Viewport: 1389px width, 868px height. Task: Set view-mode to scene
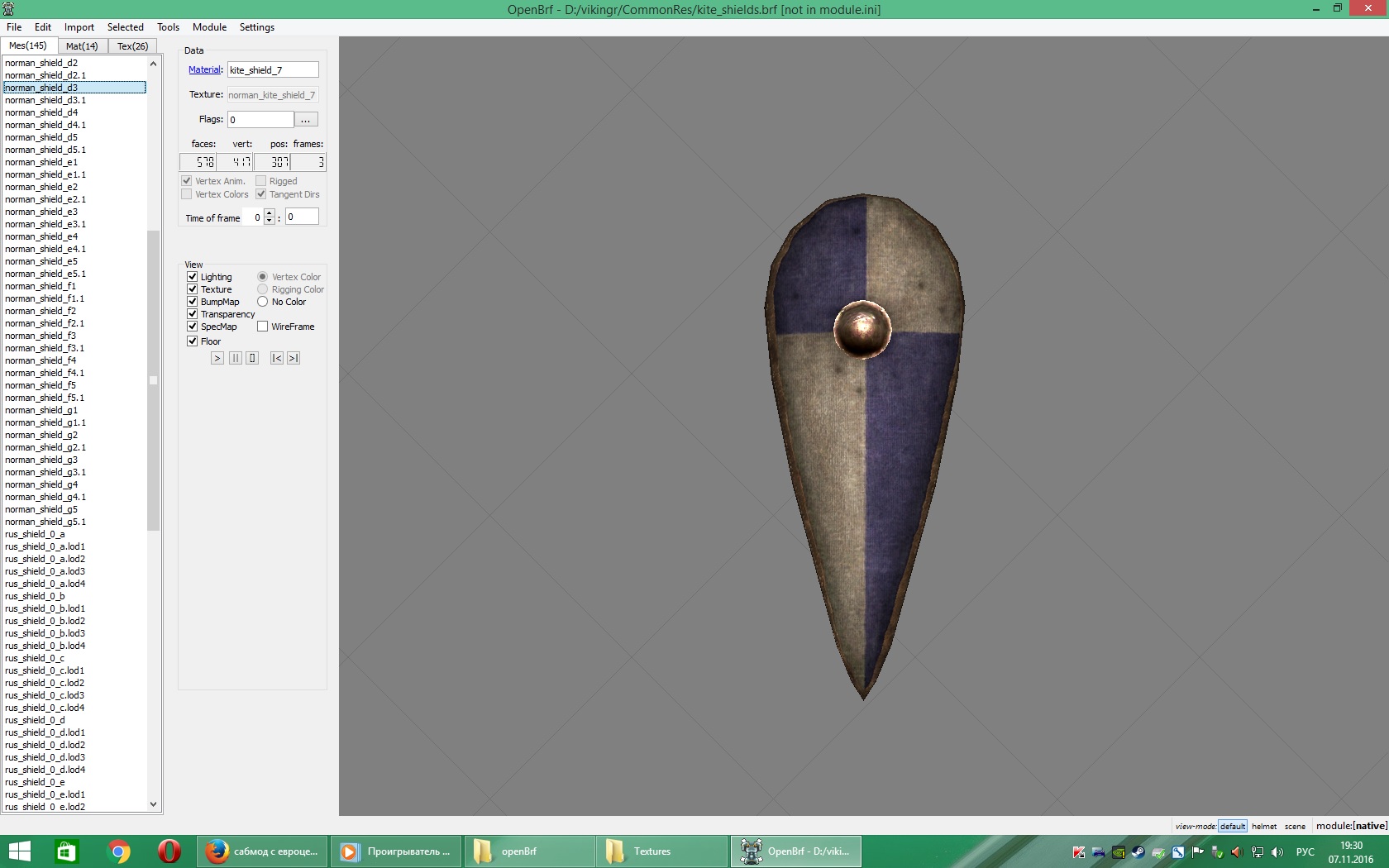point(1295,826)
